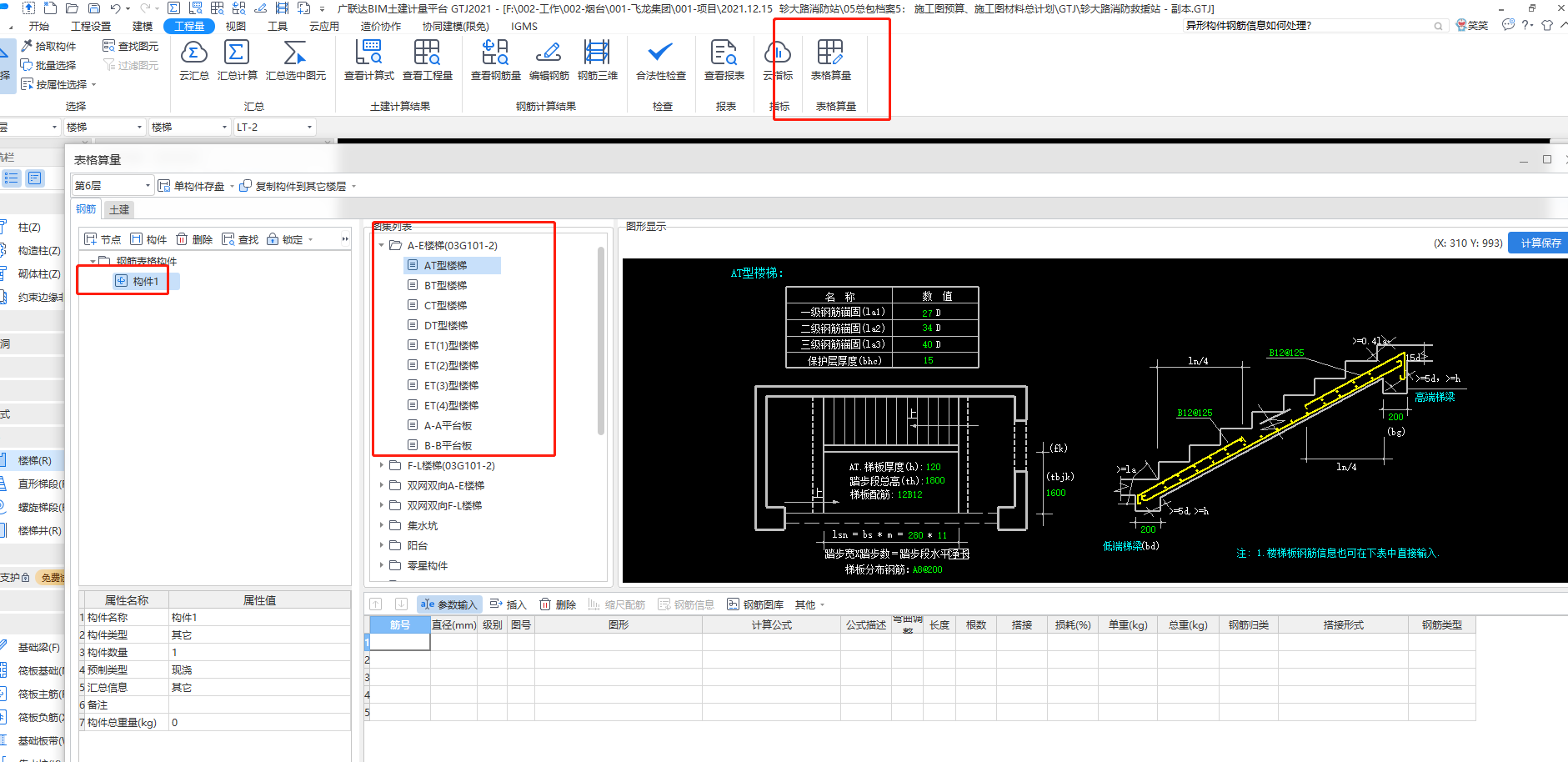Select the 编辑钢筋 tool
Image resolution: width=1568 pixels, height=762 pixels.
click(549, 61)
